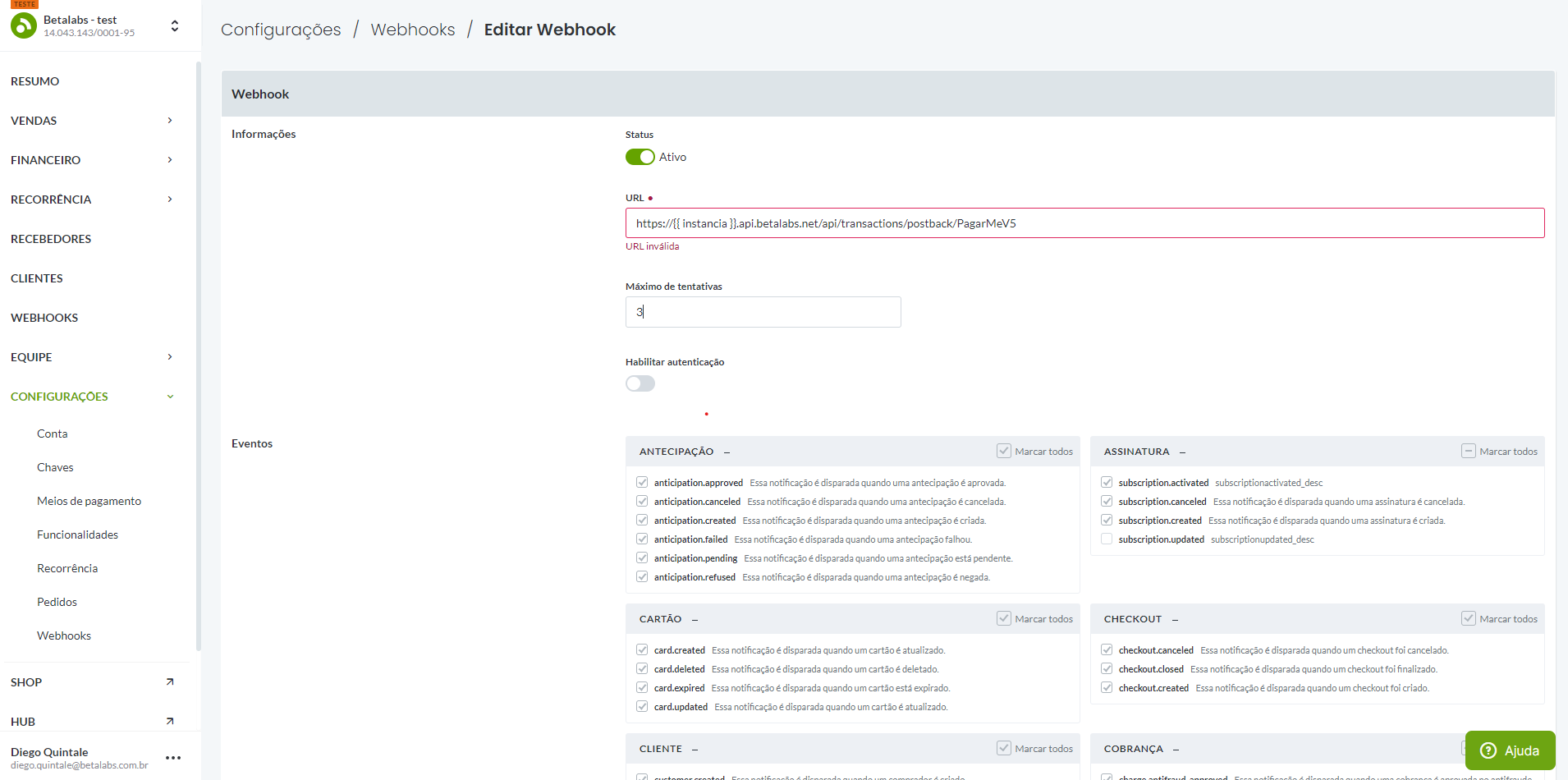The width and height of the screenshot is (1568, 780).
Task: Open WEBHOOKS in the main sidebar
Action: click(44, 318)
